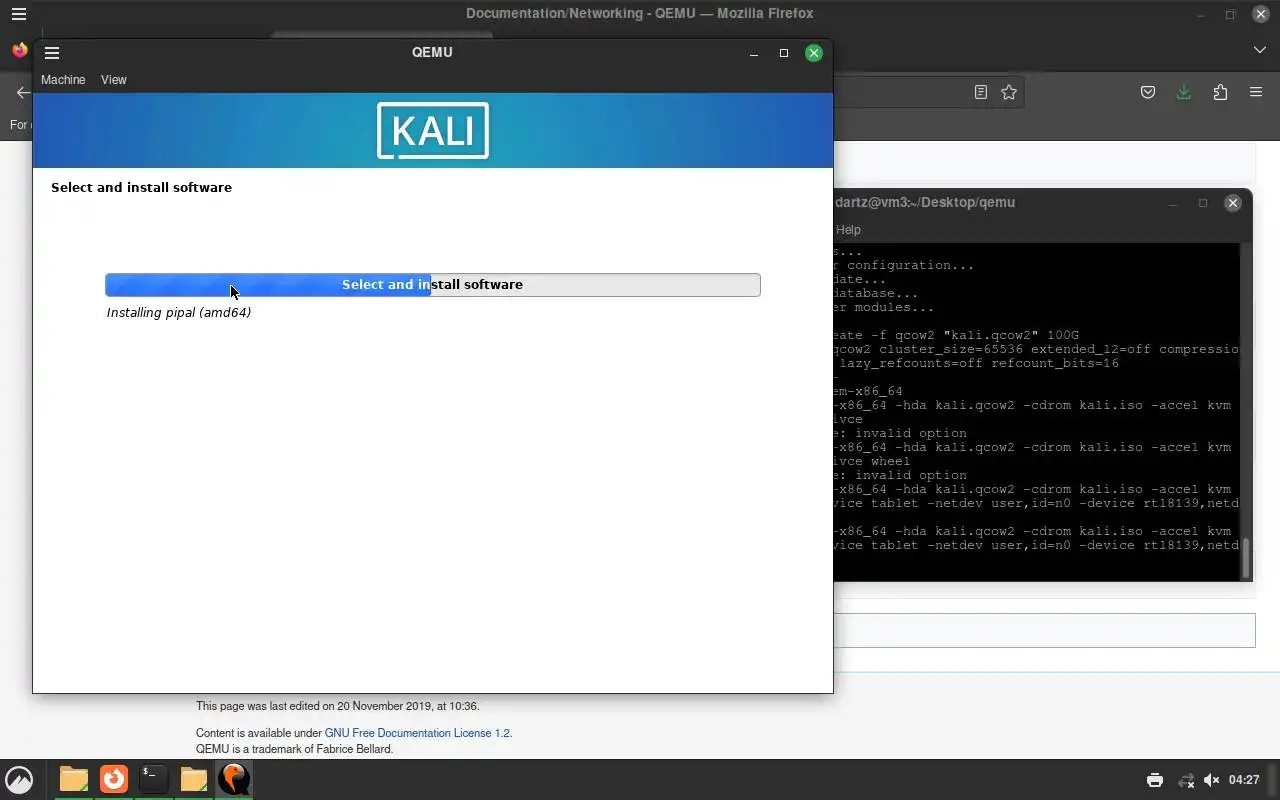The image size is (1280, 800).
Task: Close the QEMU window with green button
Action: click(814, 53)
